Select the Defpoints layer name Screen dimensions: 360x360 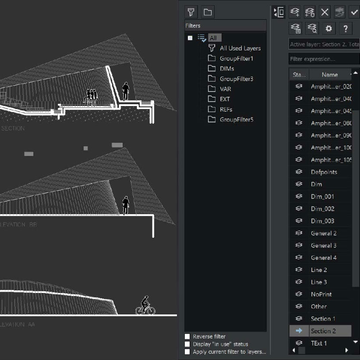(324, 172)
